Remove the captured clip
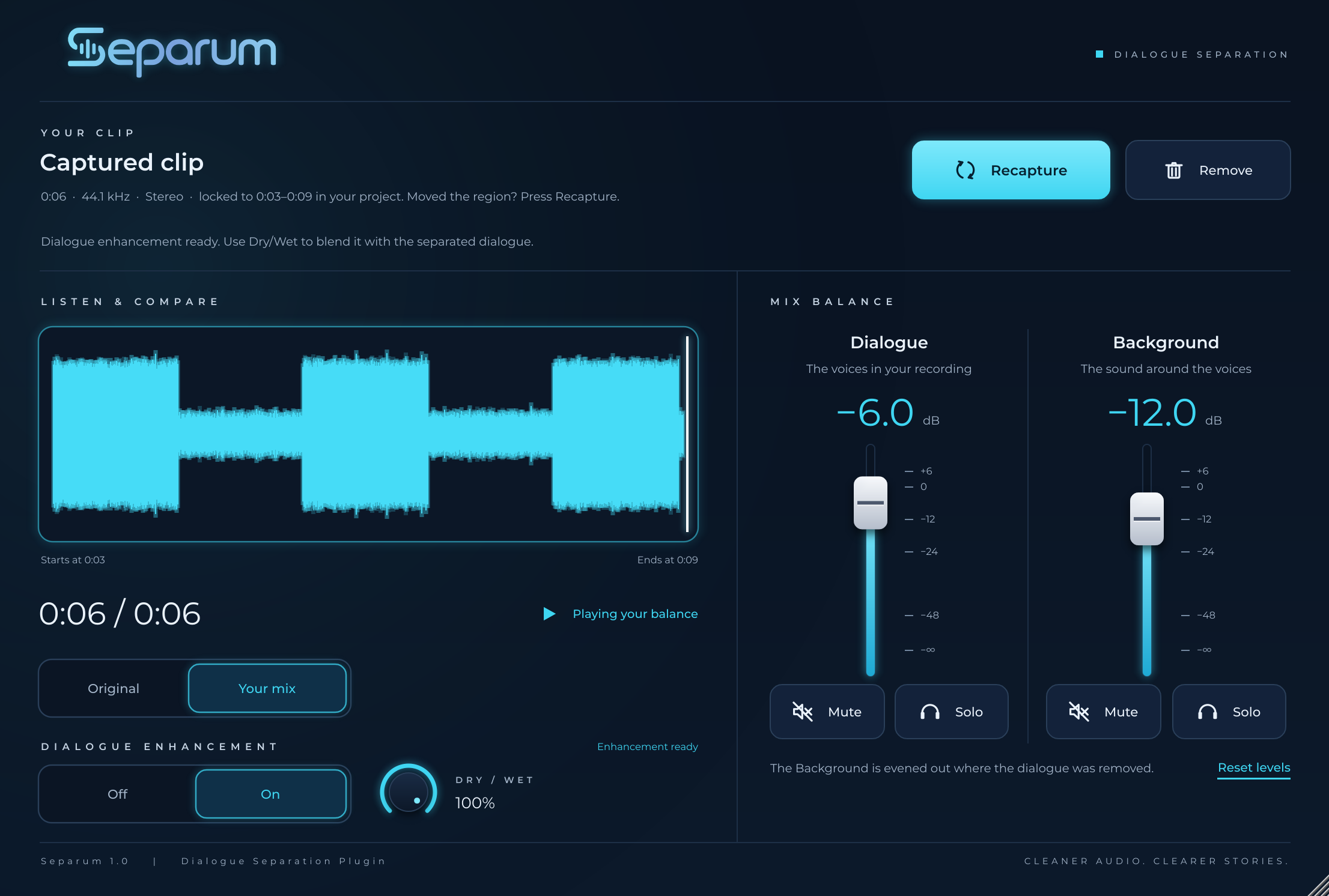1329x896 pixels. pyautogui.click(x=1208, y=170)
